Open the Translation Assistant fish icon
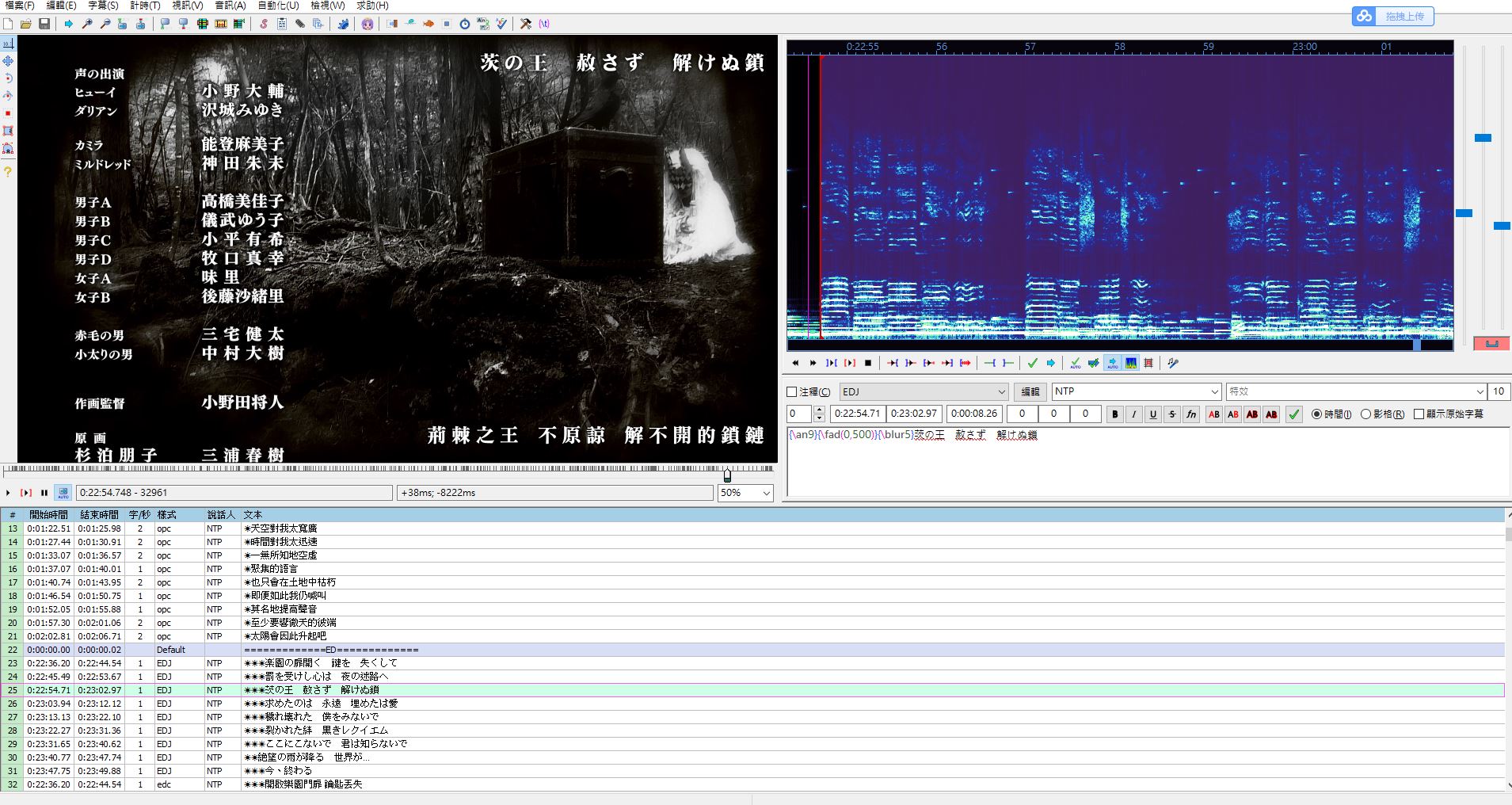The image size is (1512, 805). click(428, 24)
